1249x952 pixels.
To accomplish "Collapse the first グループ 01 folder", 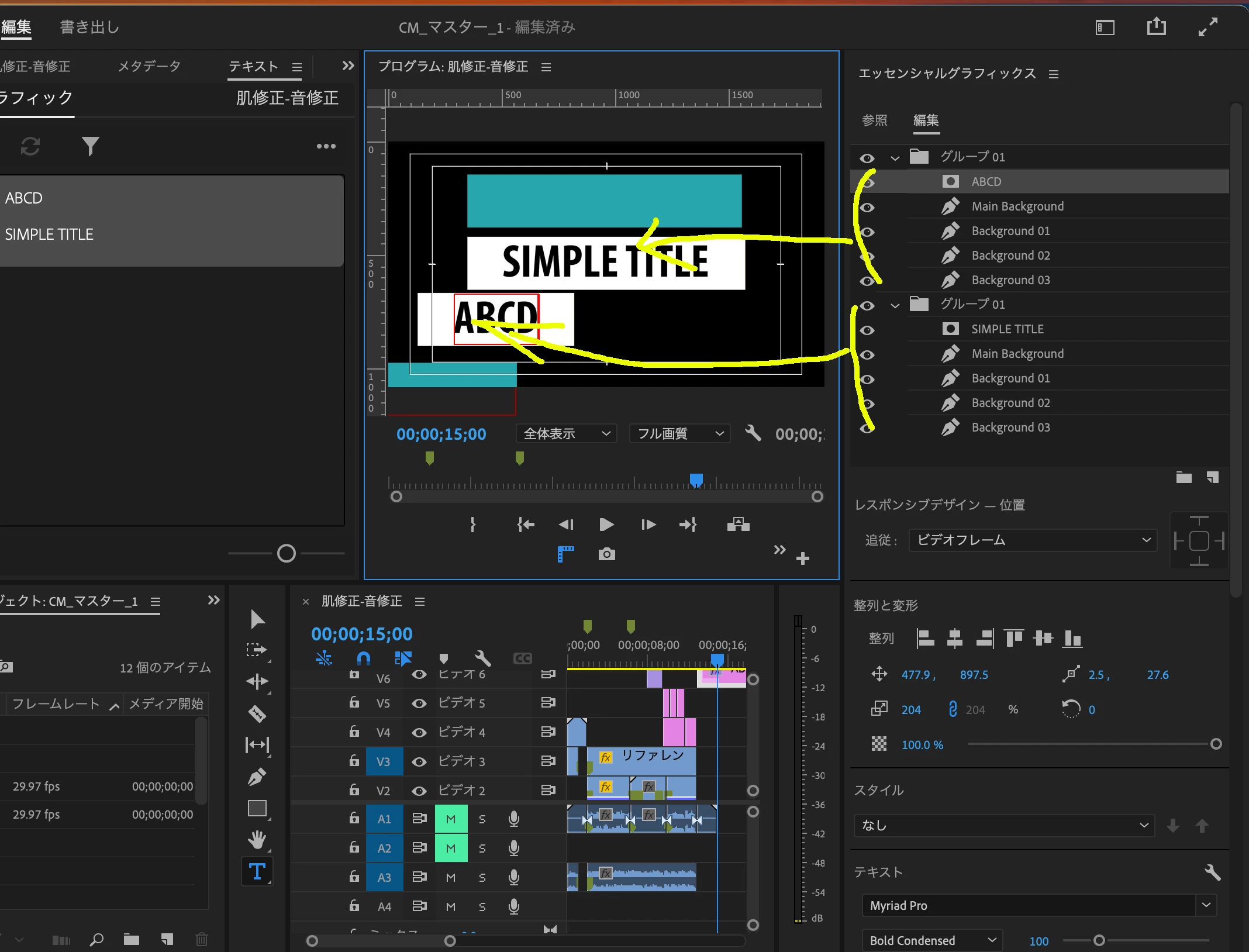I will tap(895, 157).
